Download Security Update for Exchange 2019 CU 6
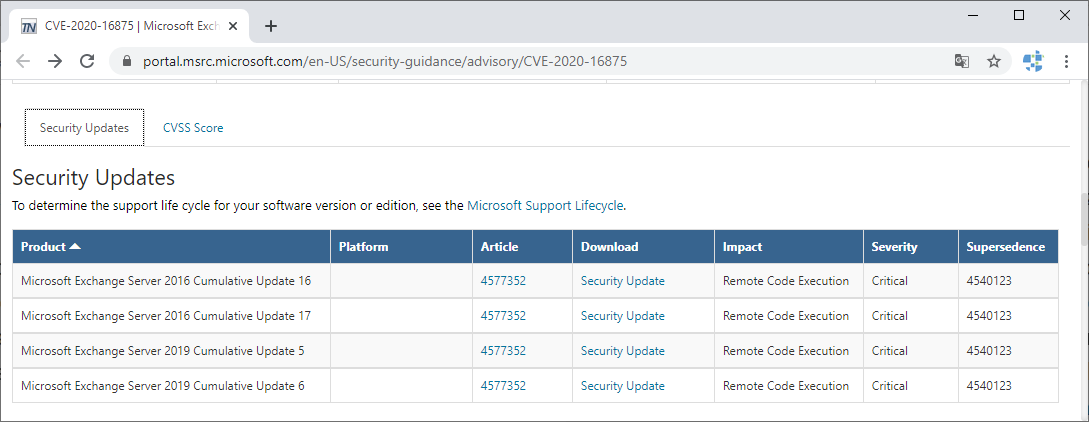This screenshot has height=422, width=1089. click(x=622, y=385)
